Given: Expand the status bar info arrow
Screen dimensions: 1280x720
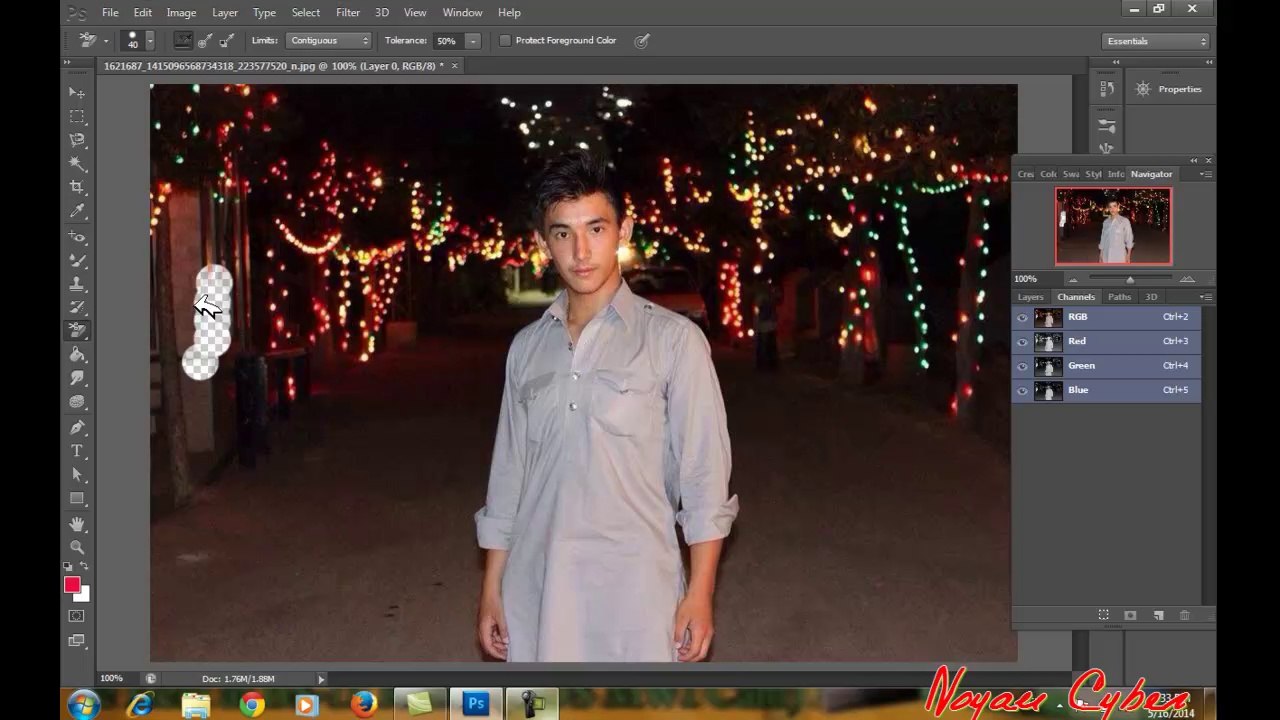Looking at the screenshot, I should (x=321, y=679).
